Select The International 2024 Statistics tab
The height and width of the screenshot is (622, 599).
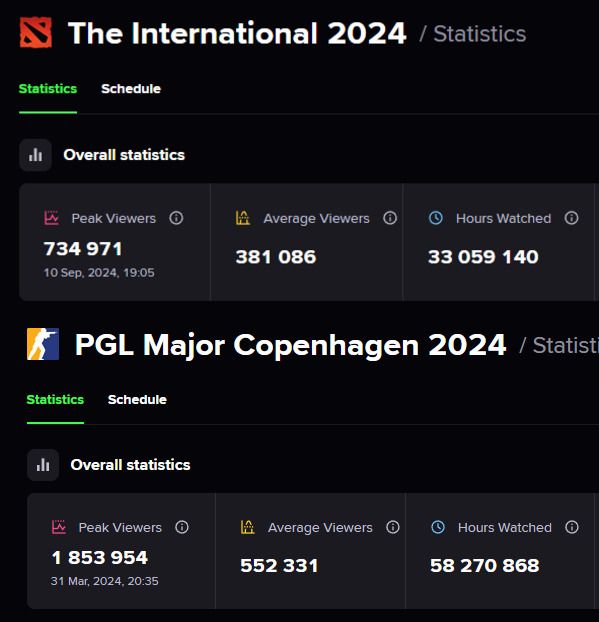coord(48,89)
